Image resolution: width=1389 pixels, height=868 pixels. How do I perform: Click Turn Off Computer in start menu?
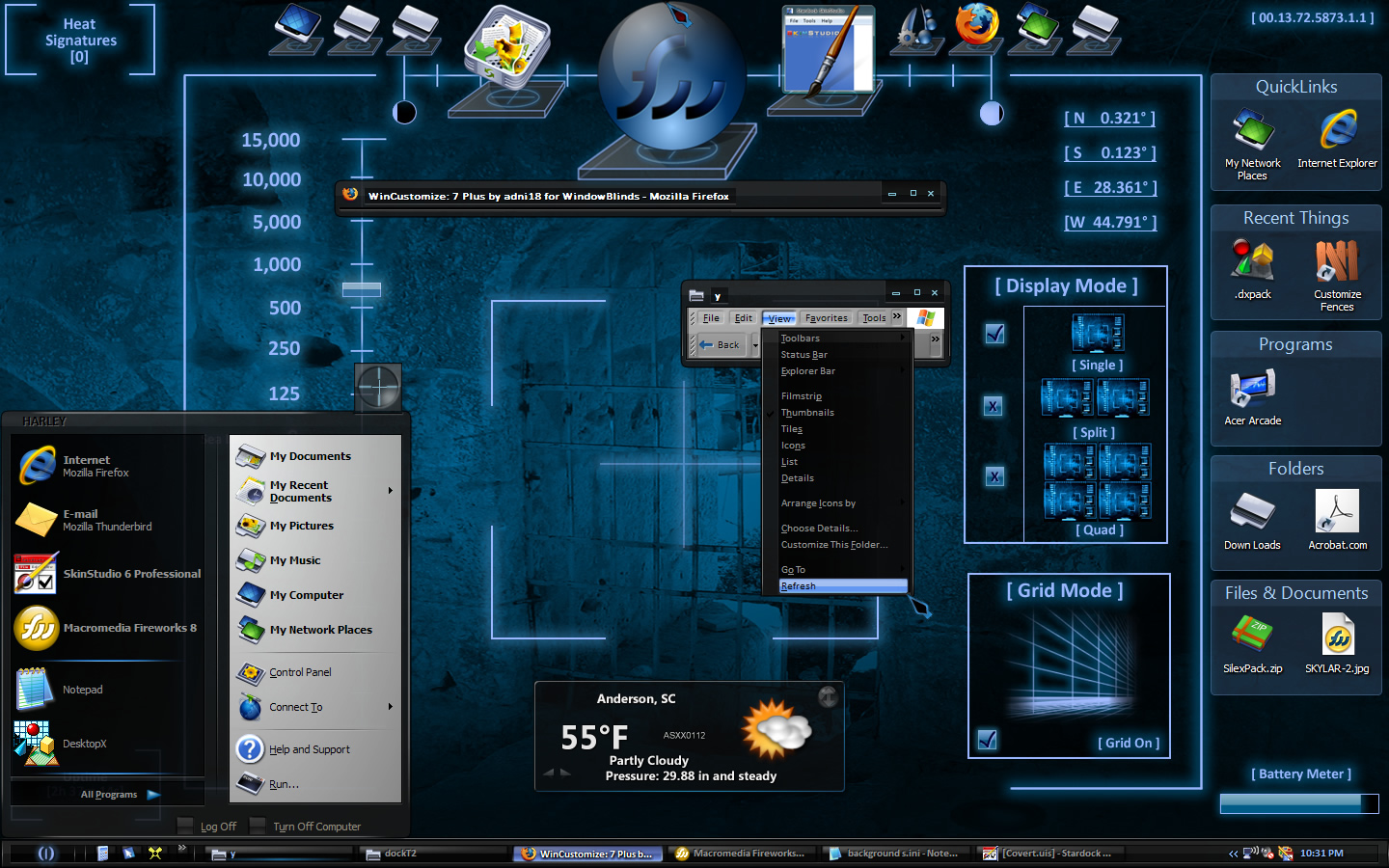(x=306, y=827)
